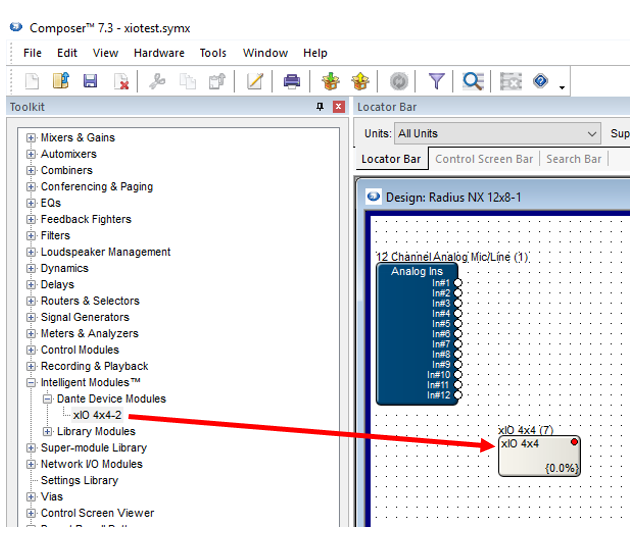Click the Cut scissors icon
Screen dimensions: 639x536
click(x=157, y=81)
